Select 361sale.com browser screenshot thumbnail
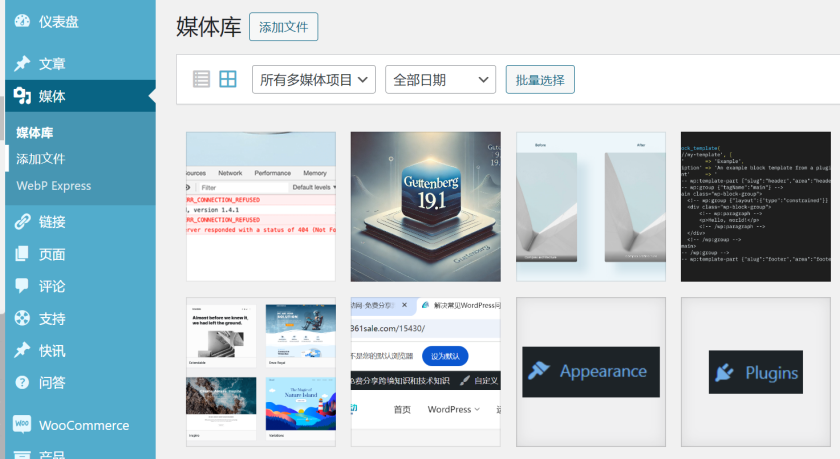 pyautogui.click(x=426, y=372)
